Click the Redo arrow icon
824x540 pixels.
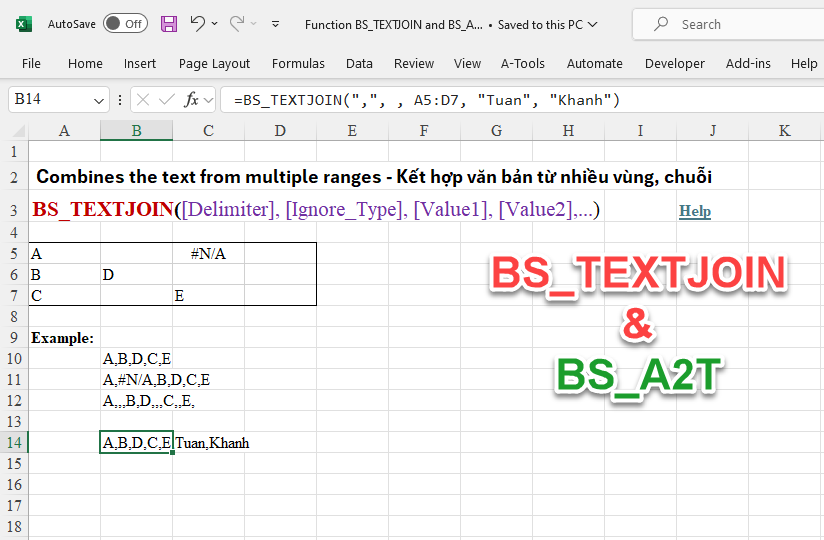coord(237,23)
